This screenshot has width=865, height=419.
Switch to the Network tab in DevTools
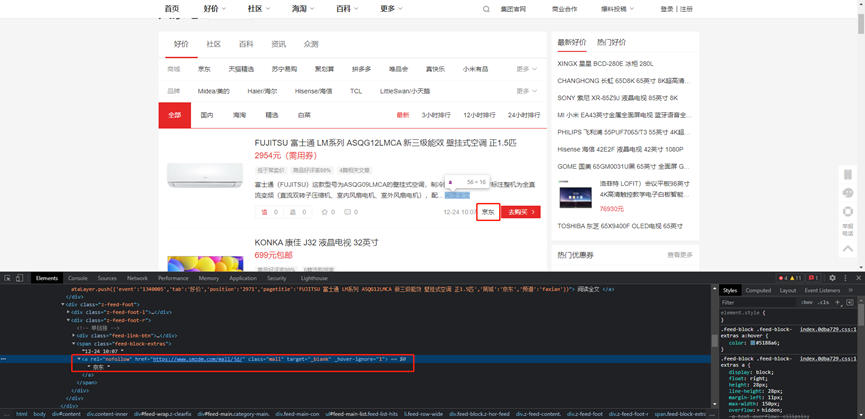[x=137, y=278]
